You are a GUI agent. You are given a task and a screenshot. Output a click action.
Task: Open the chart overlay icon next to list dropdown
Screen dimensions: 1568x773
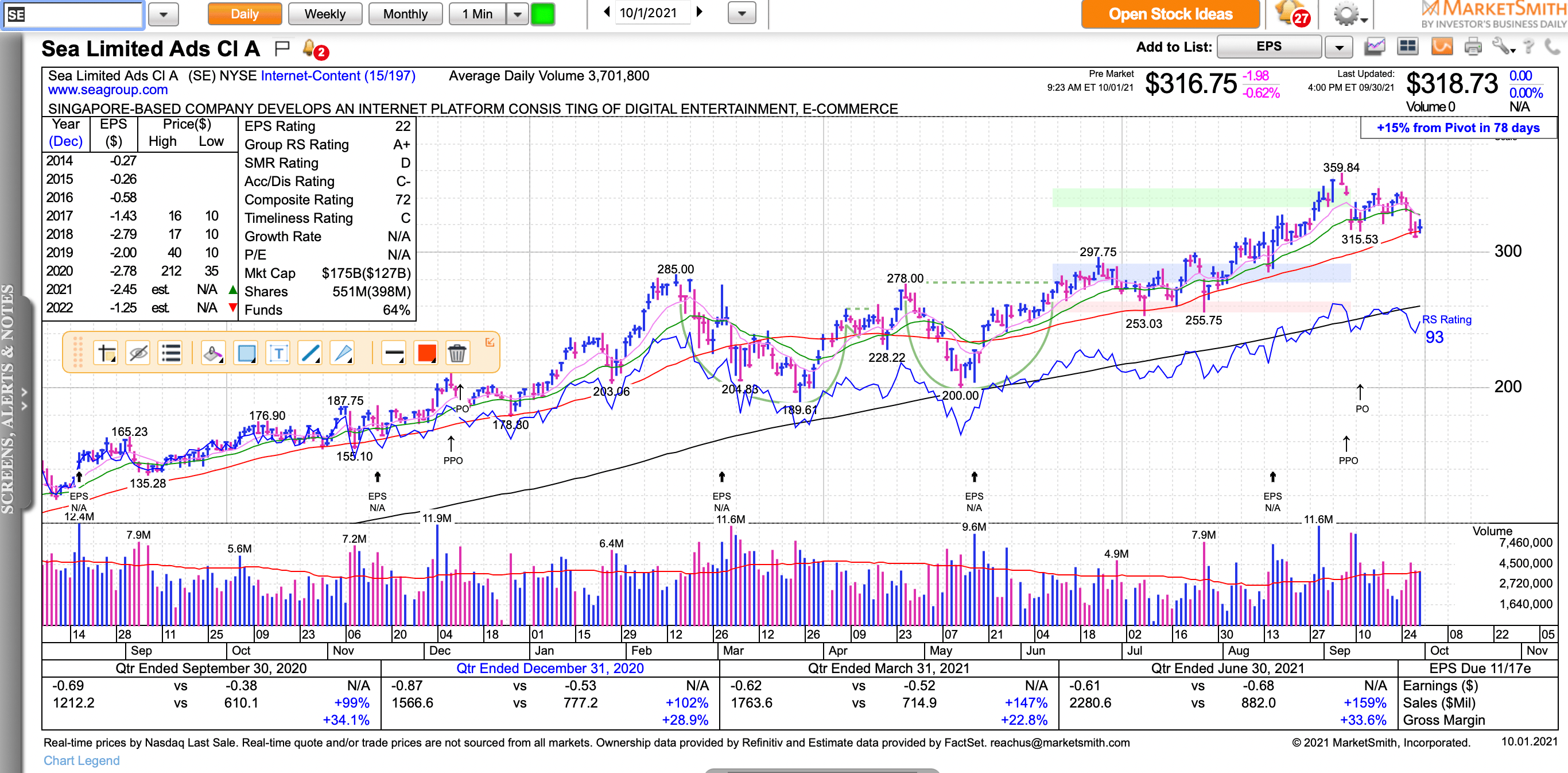coord(1375,47)
